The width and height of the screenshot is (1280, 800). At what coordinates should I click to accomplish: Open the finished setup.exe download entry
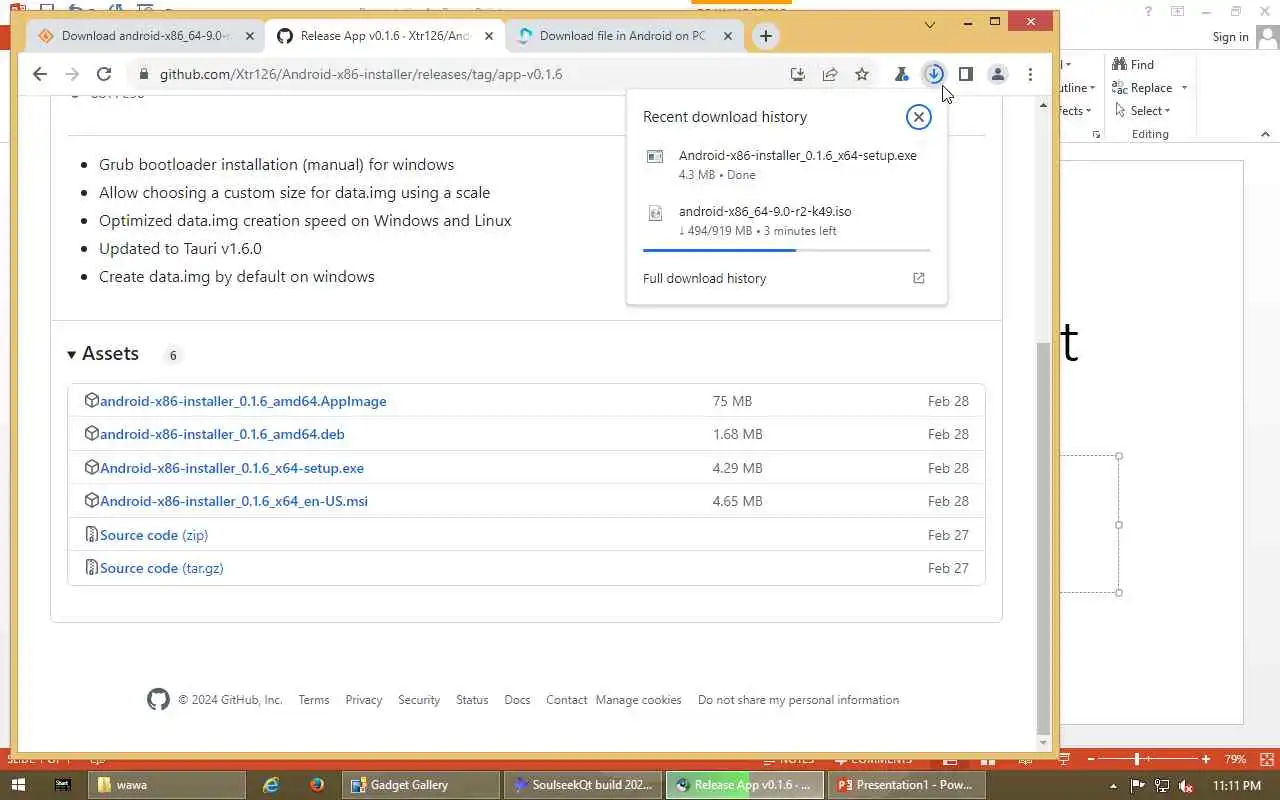pyautogui.click(x=787, y=164)
